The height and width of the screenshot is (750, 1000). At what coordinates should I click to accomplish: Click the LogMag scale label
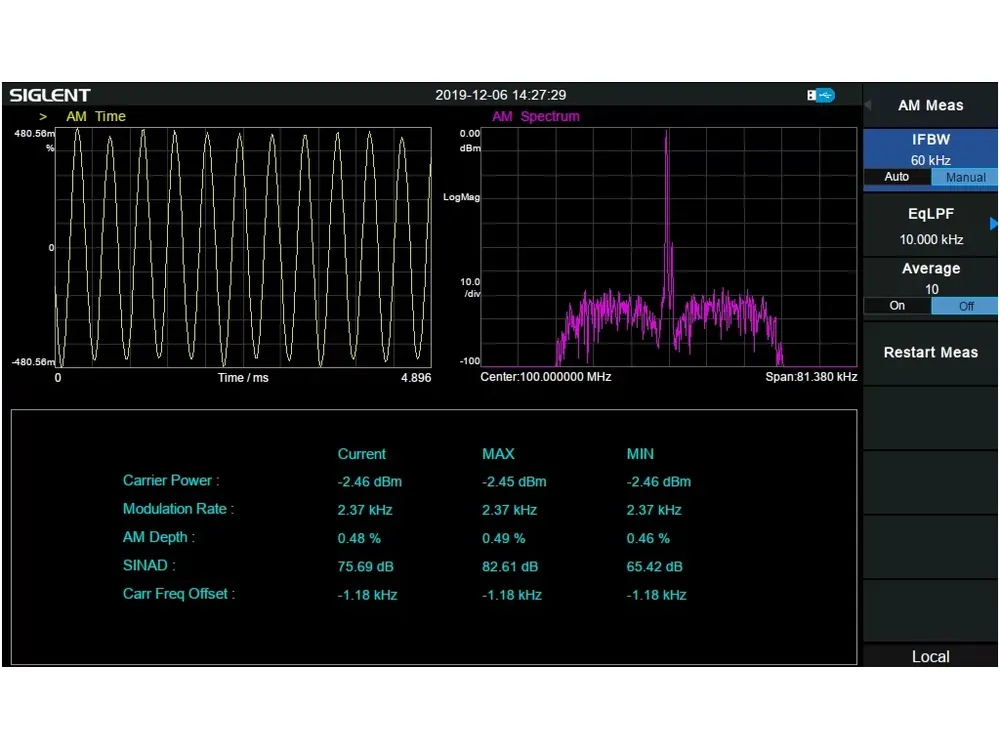tap(462, 197)
